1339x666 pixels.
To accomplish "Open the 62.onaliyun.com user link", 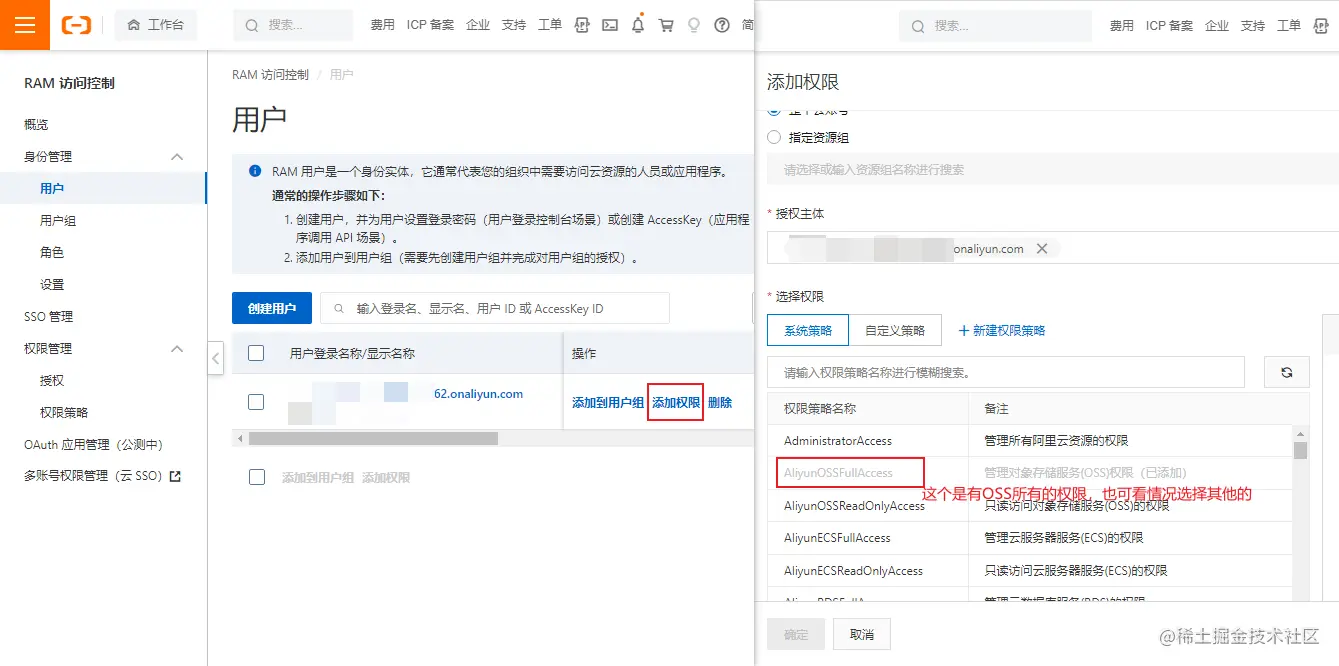I will click(478, 394).
